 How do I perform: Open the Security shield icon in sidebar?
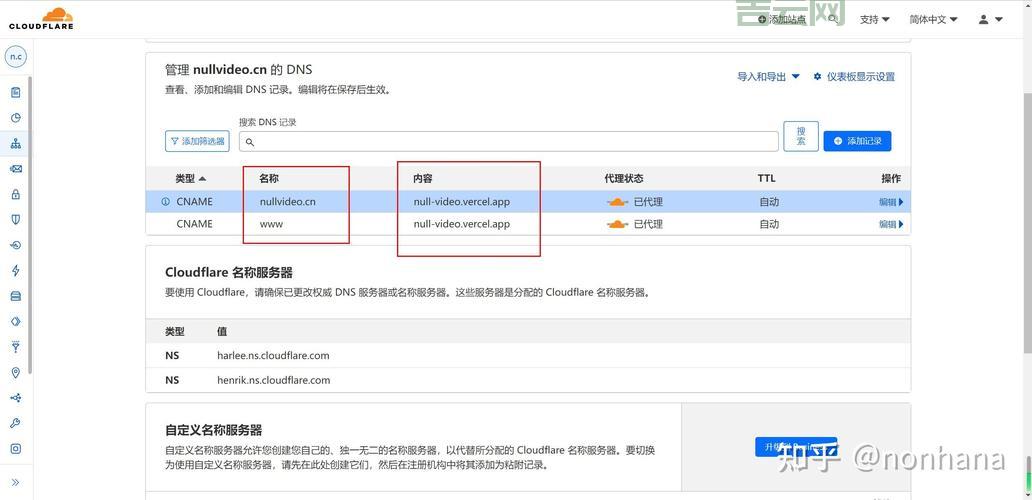(16, 220)
